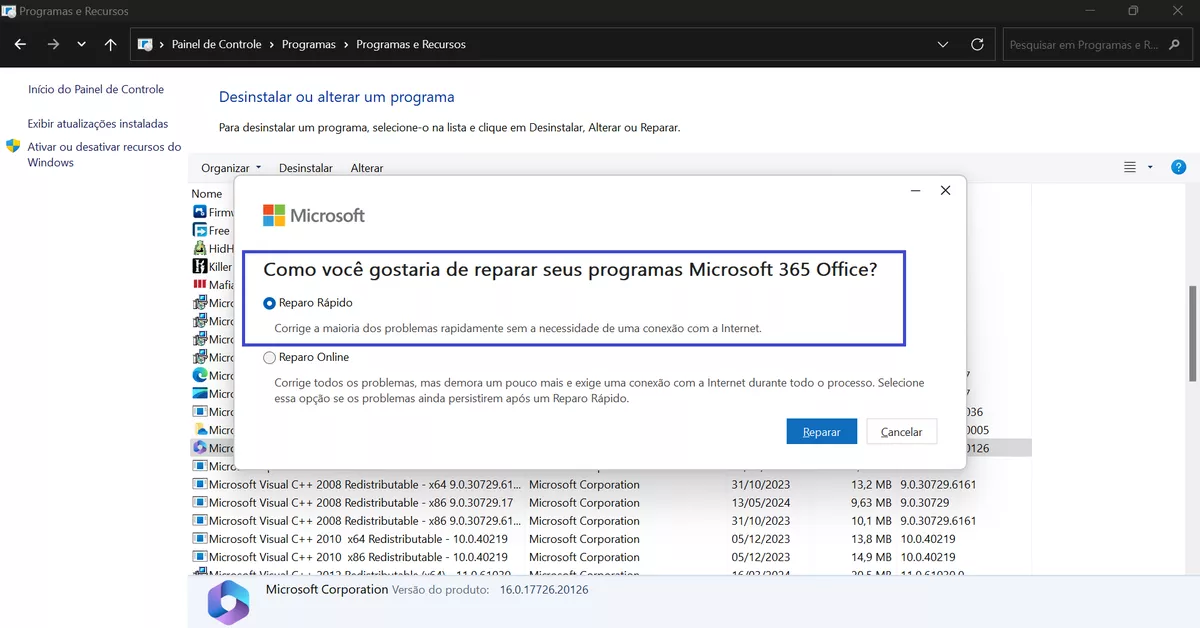Click the Firmw program icon in list
The image size is (1200, 628).
click(199, 213)
